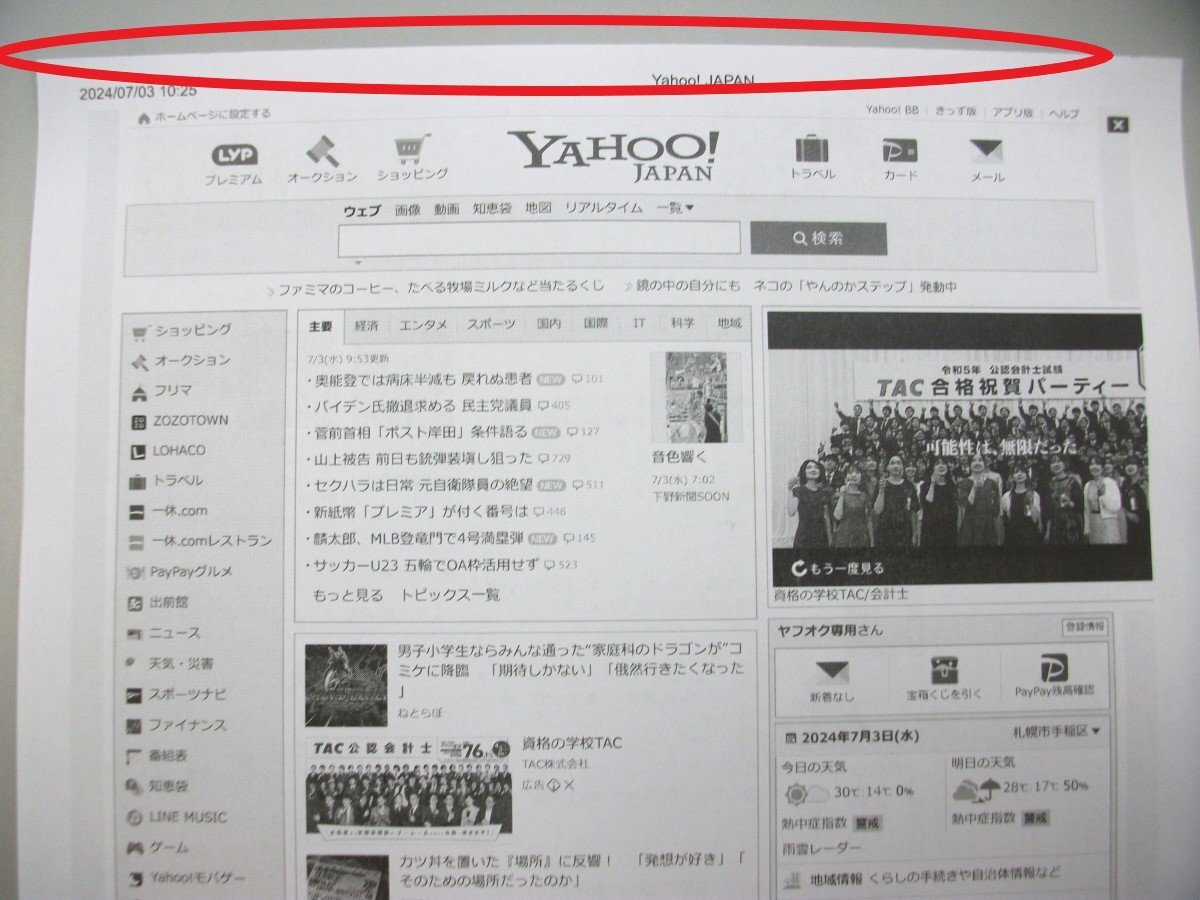
Task: Click 宝箱くじを引く treasure box icon
Action: [944, 669]
